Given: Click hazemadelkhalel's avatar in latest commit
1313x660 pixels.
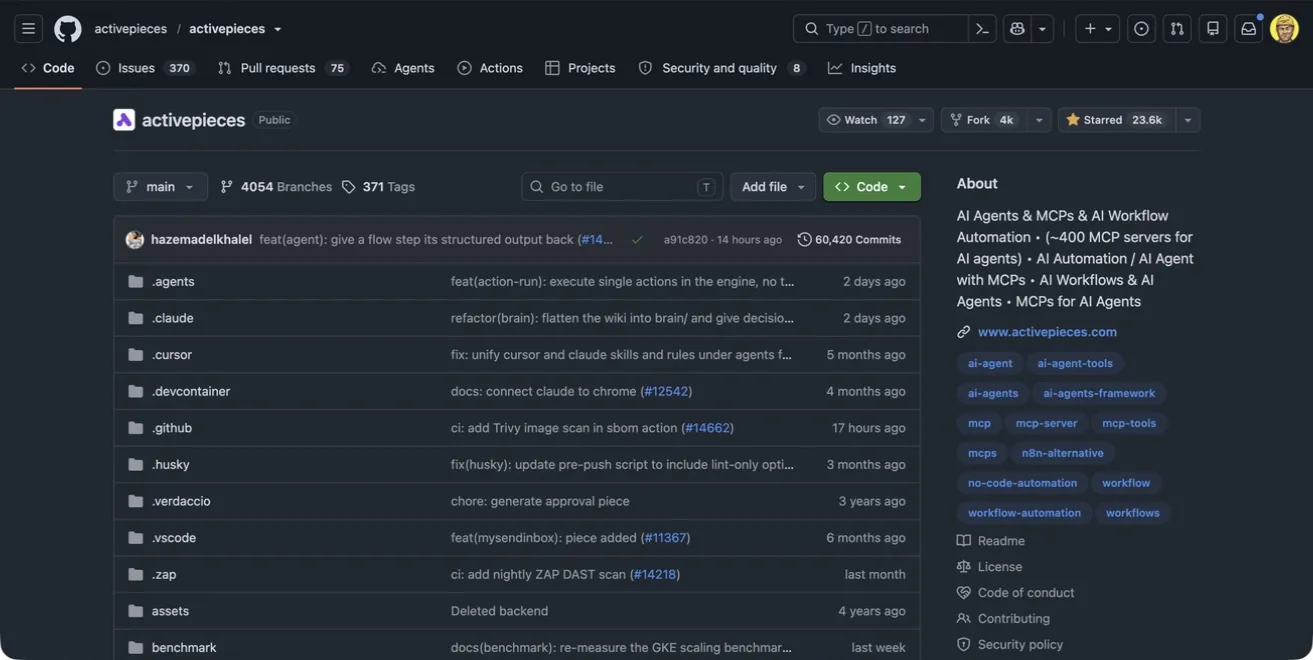Looking at the screenshot, I should [x=135, y=240].
